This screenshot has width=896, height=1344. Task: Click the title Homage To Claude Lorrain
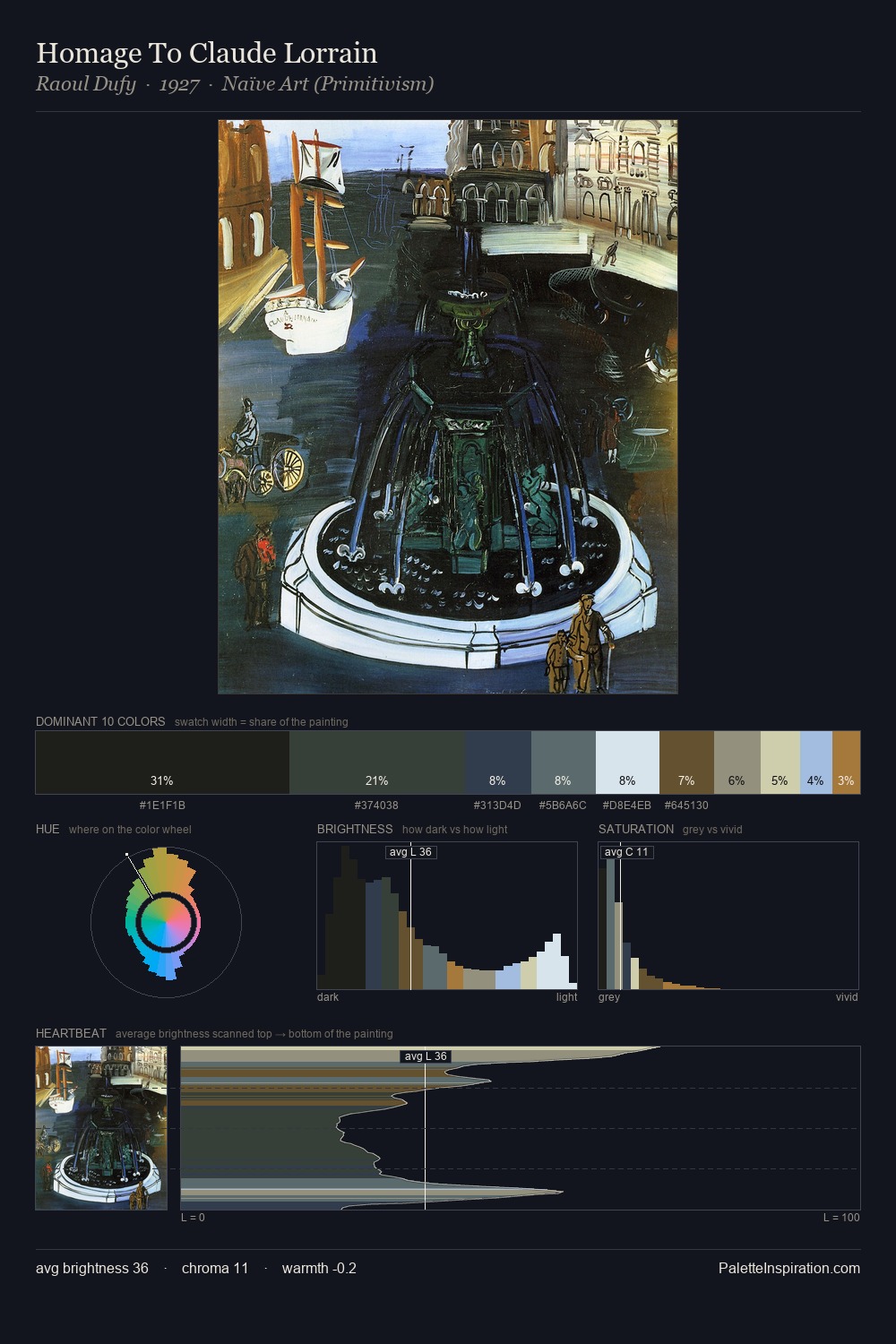[207, 53]
